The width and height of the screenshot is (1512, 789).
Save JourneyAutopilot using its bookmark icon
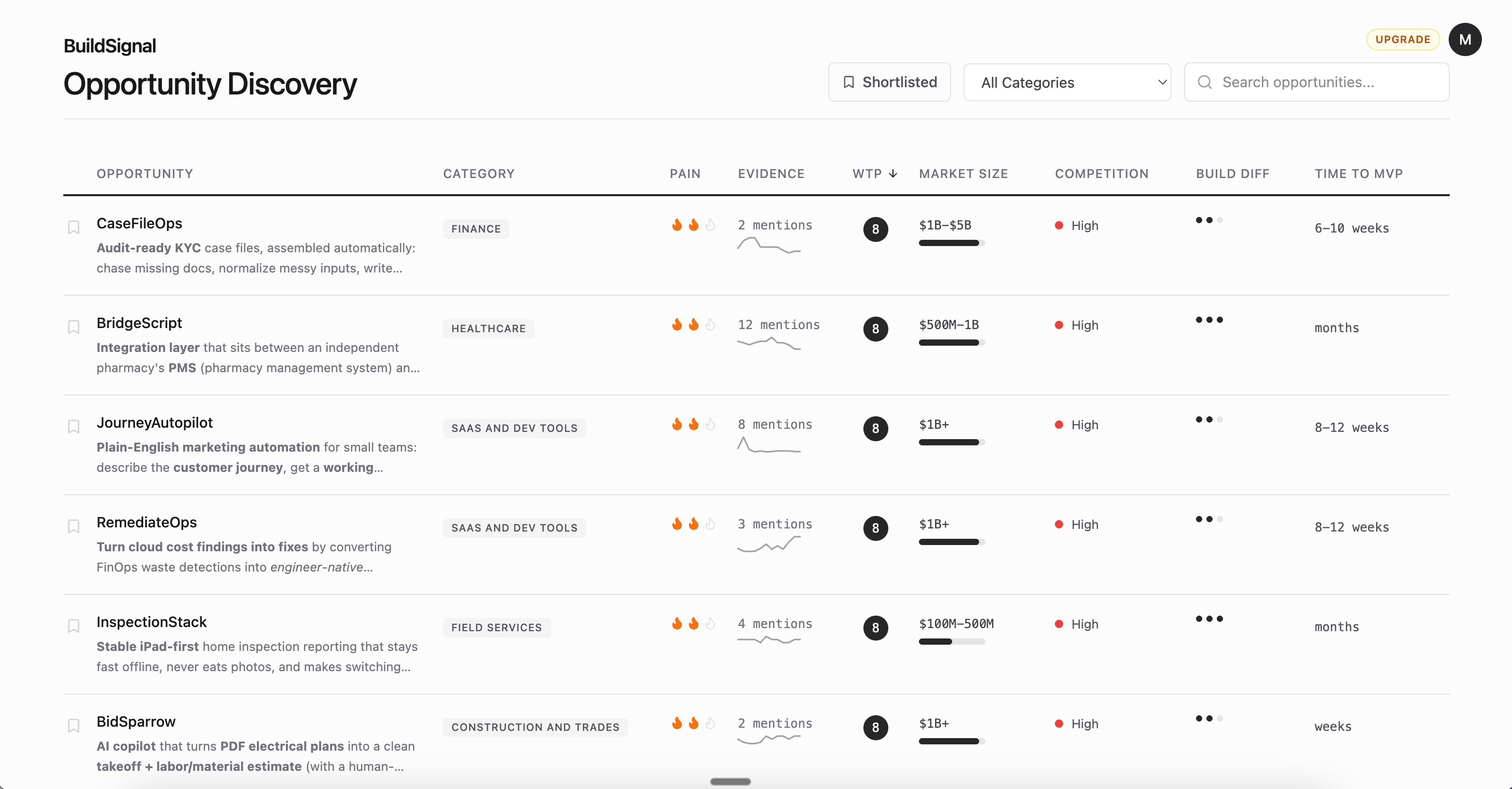coord(73,426)
